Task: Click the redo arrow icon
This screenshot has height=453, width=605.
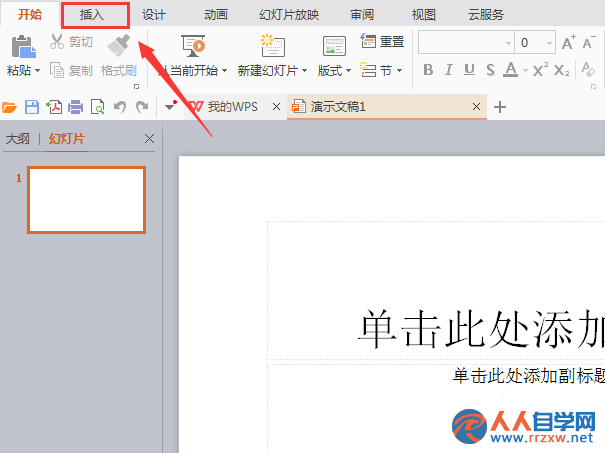Action: click(x=142, y=107)
